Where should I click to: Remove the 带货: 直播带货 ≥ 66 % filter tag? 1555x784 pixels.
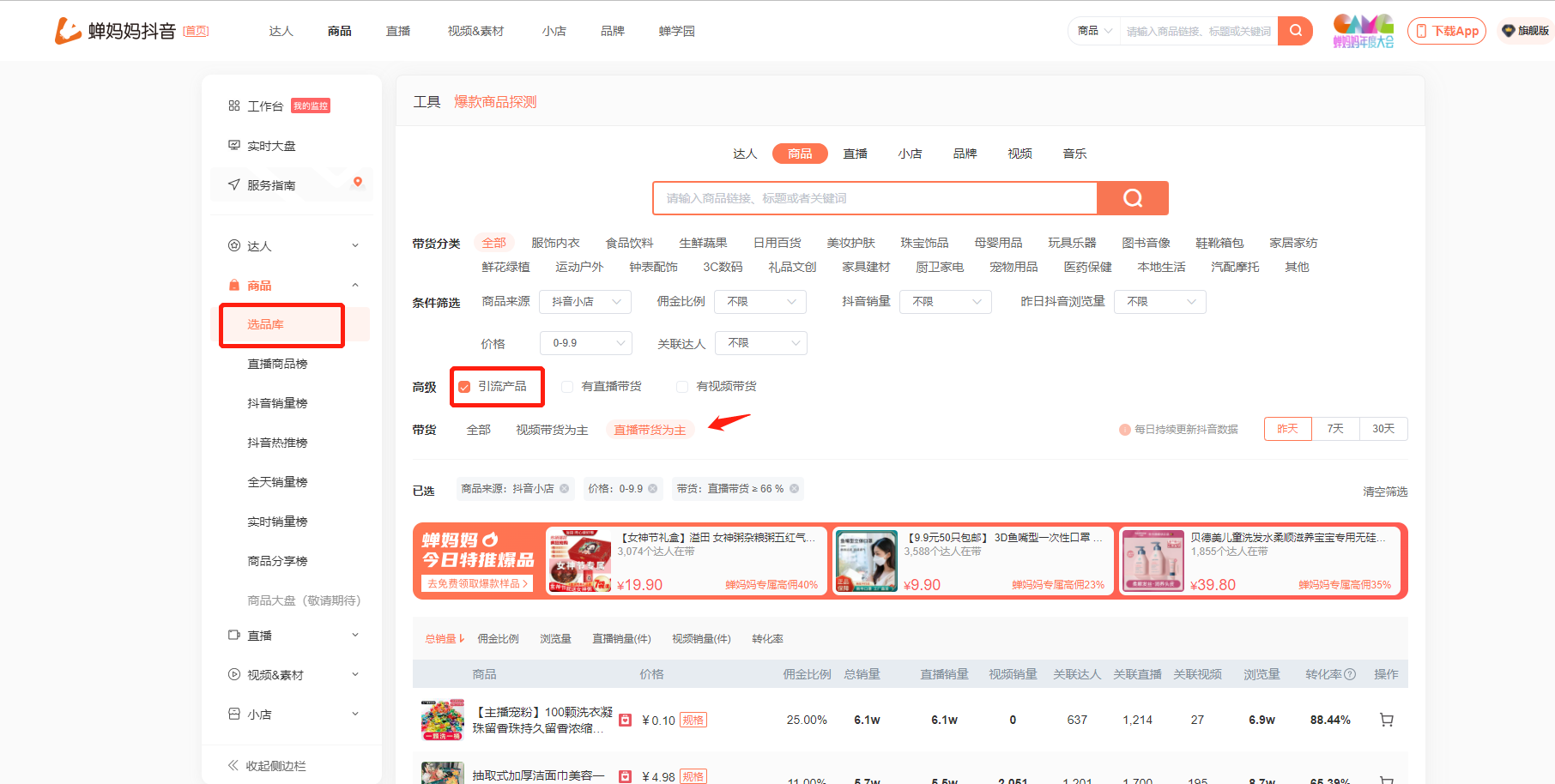794,489
